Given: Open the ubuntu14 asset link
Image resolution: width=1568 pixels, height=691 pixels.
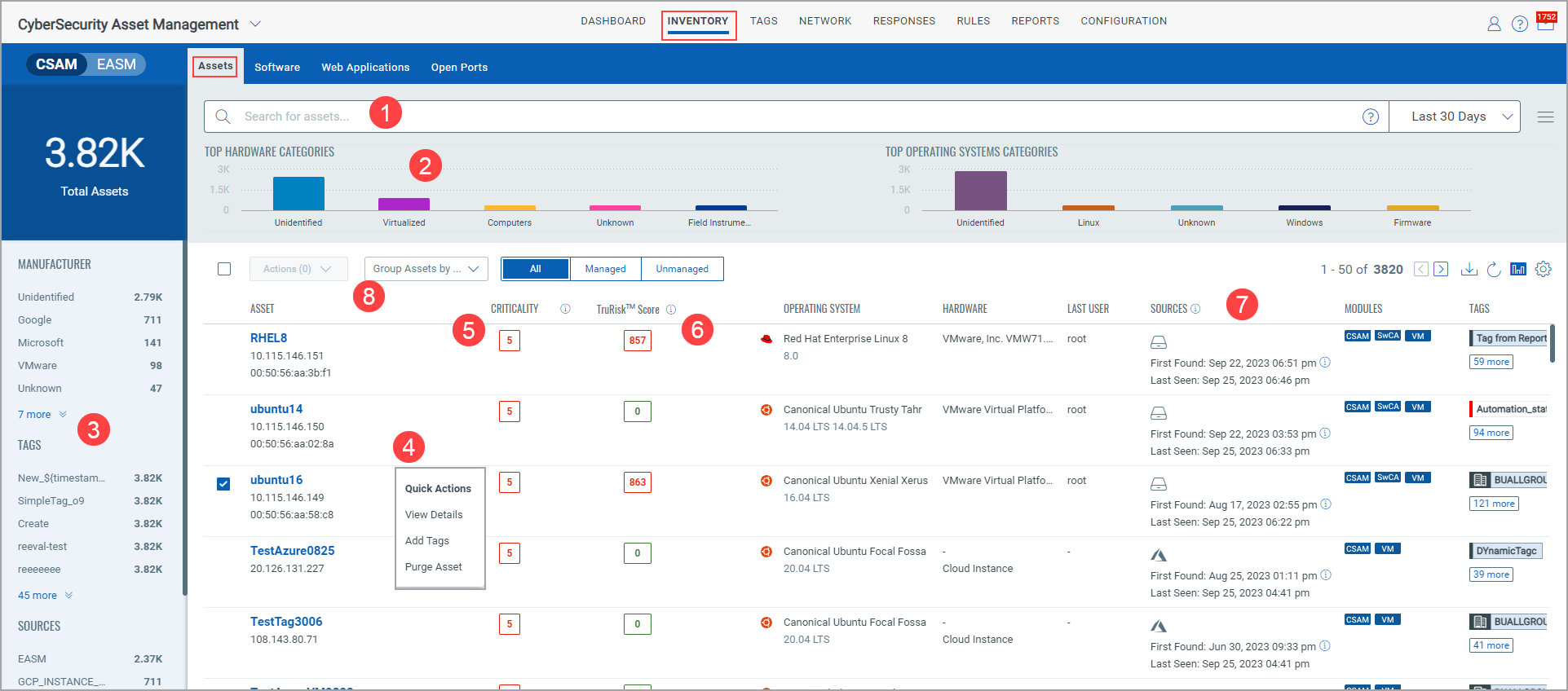Looking at the screenshot, I should (x=276, y=409).
